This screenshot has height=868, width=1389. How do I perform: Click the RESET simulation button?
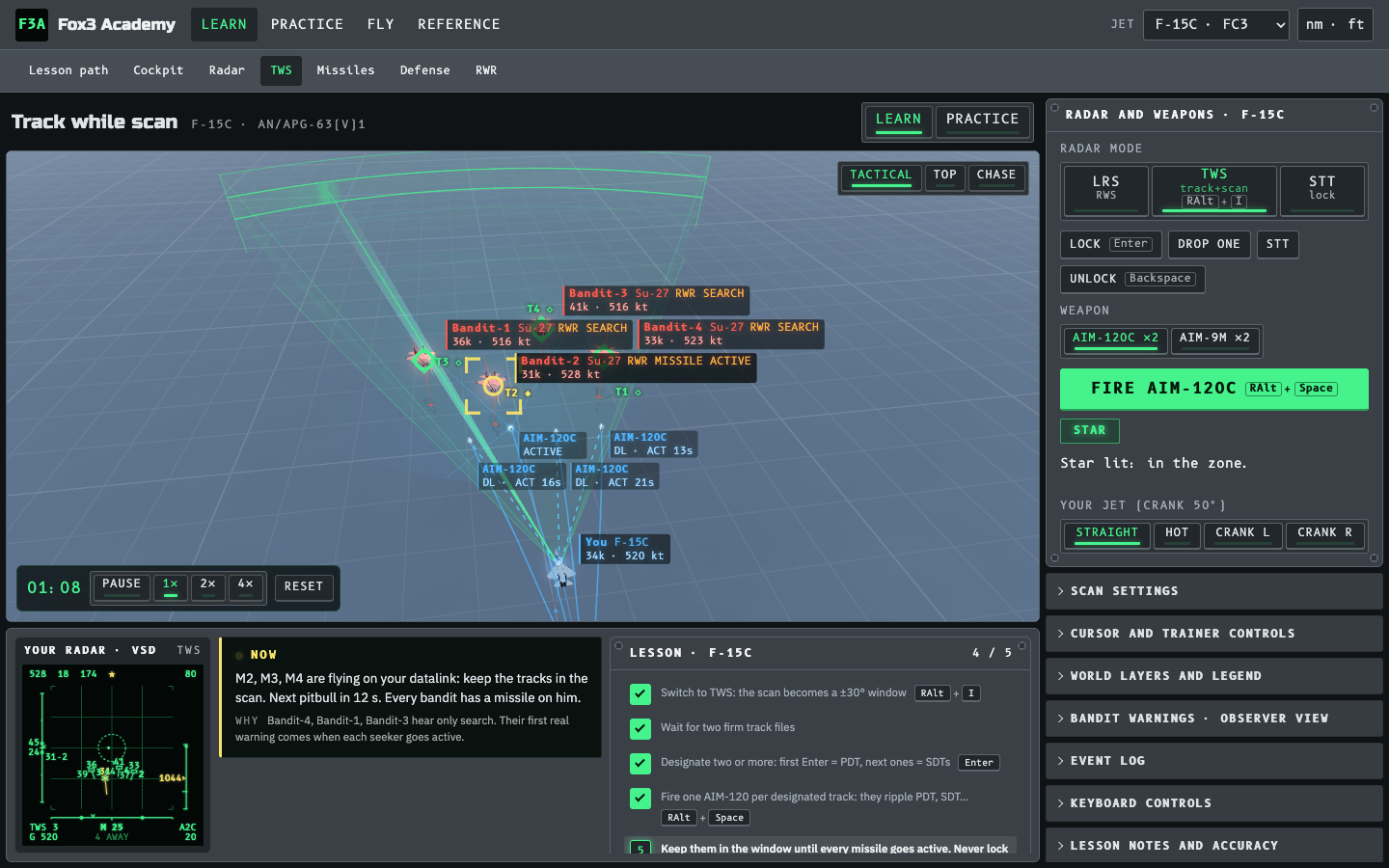[304, 586]
